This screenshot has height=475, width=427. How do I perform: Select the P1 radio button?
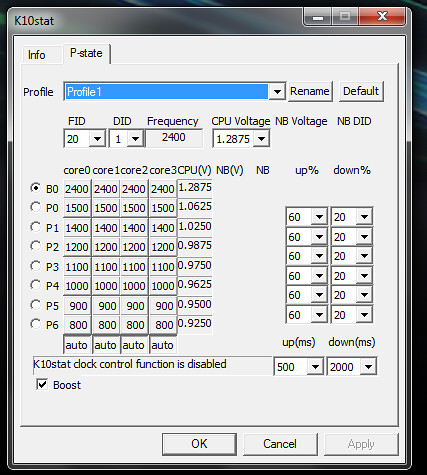pyautogui.click(x=35, y=227)
